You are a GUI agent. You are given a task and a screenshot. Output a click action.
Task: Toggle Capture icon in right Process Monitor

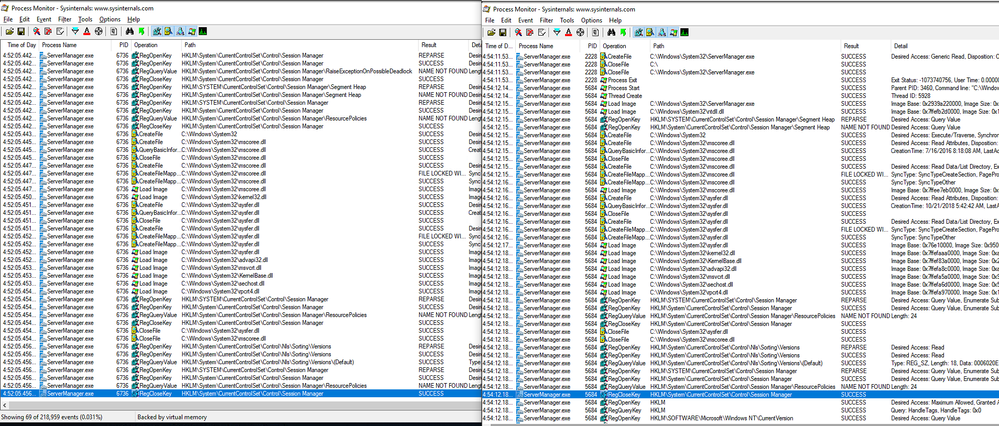[x=518, y=31]
